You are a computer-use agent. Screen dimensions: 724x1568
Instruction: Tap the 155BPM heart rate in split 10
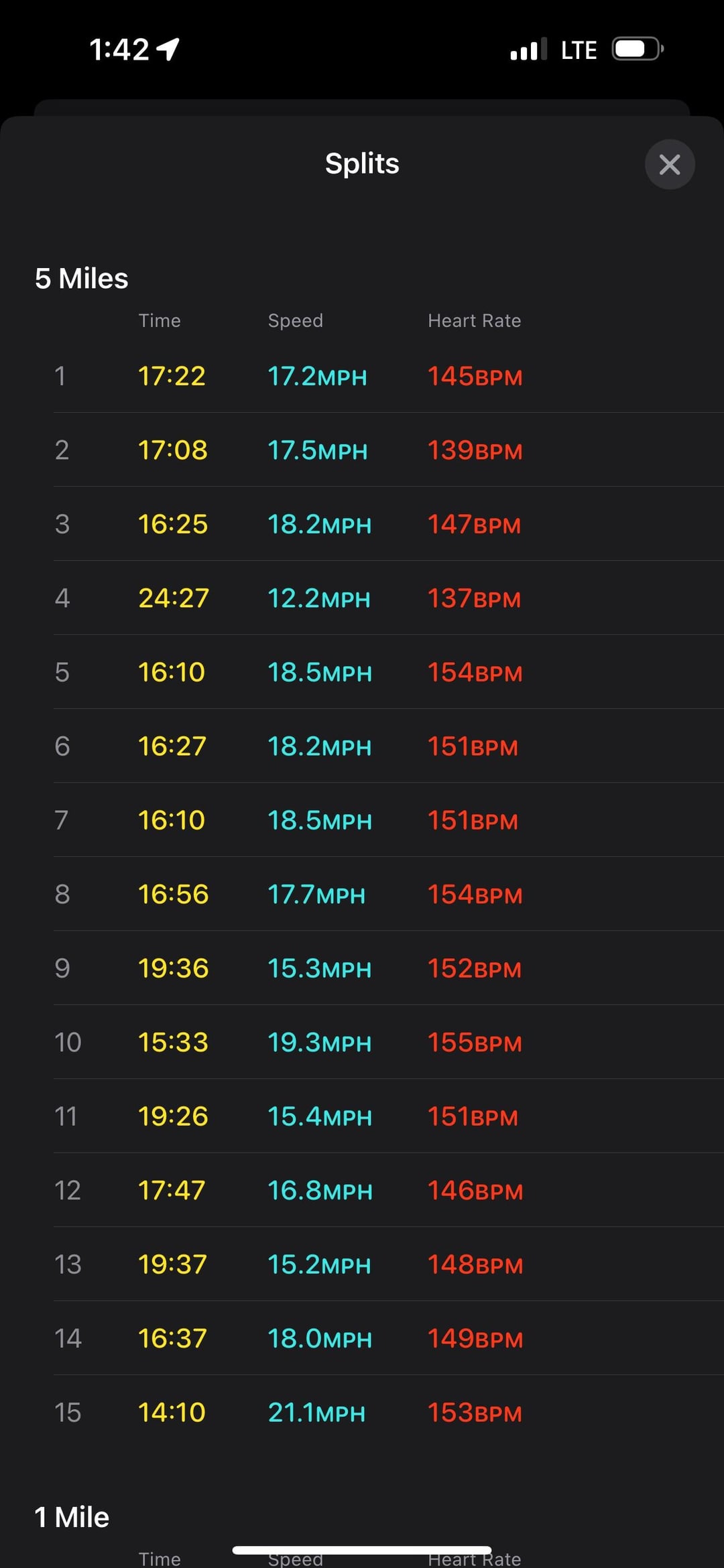pyautogui.click(x=475, y=1043)
